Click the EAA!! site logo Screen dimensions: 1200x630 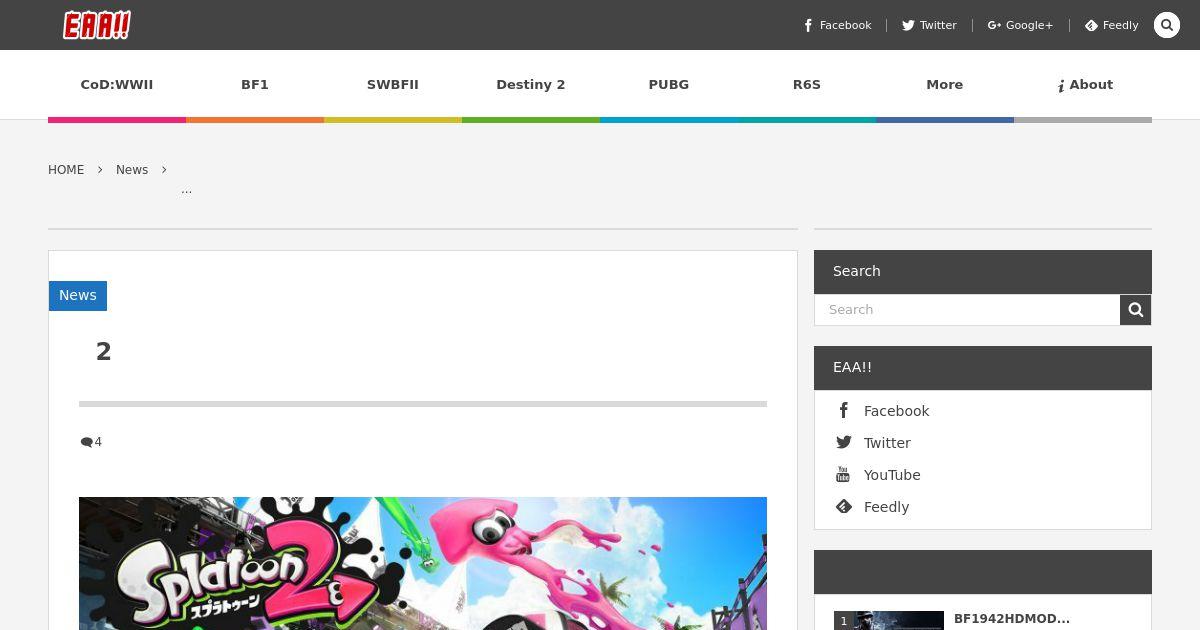[97, 25]
